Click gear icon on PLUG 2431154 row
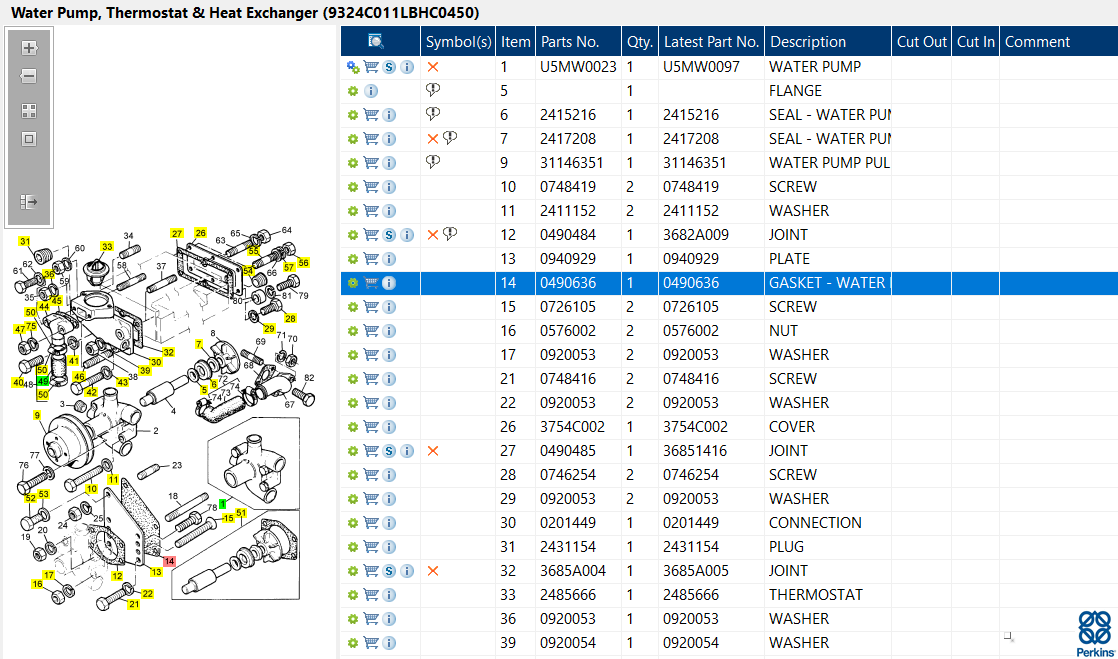The height and width of the screenshot is (659, 1118). point(352,547)
